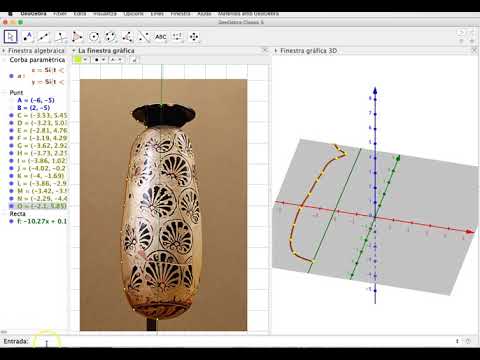Collapse the Finestra algebraica panel
Image resolution: width=480 pixels, height=360 pixels.
(4, 51)
